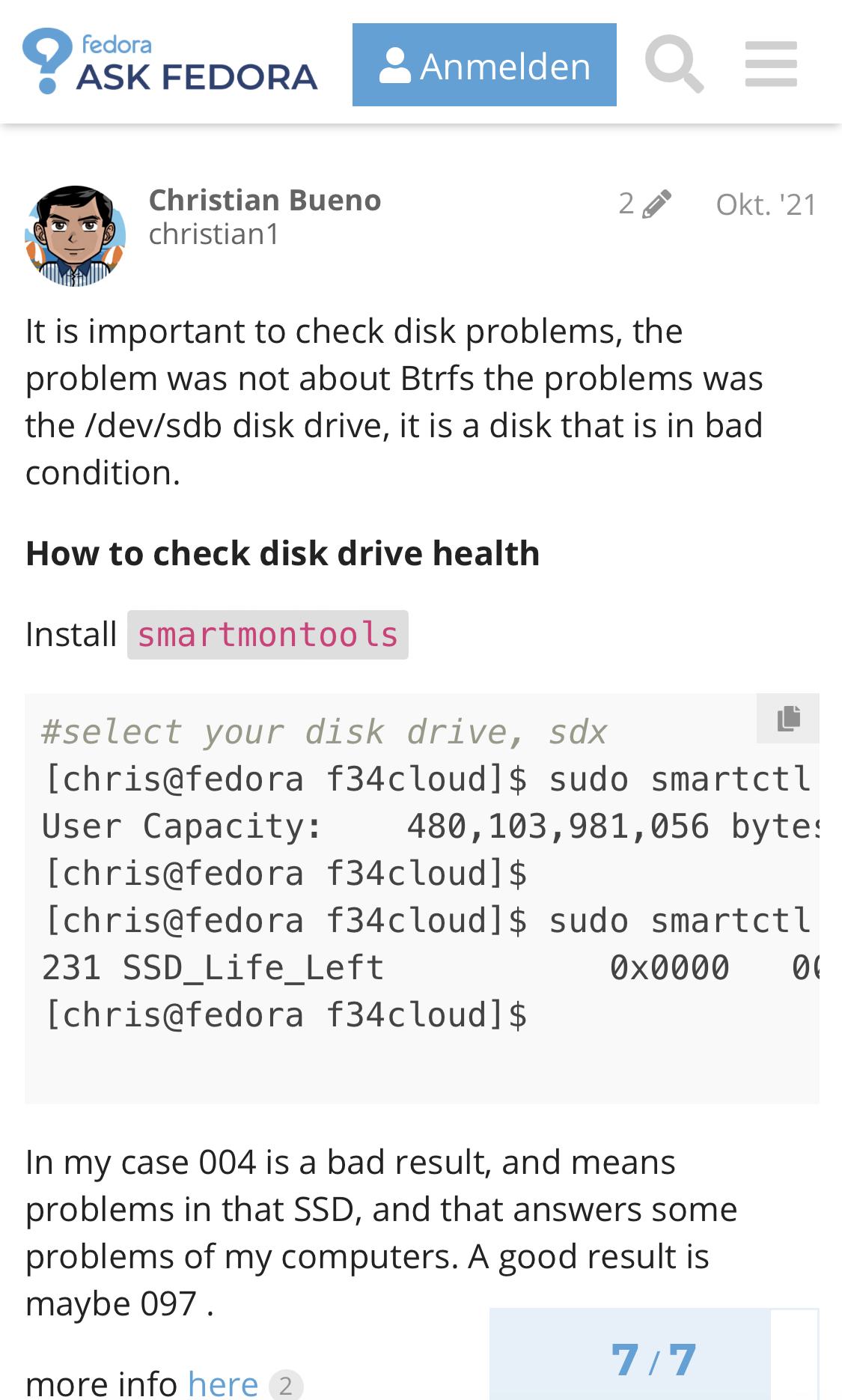Expand the panel right of 7 / 7 progress
The width and height of the screenshot is (842, 1400).
(x=795, y=1356)
